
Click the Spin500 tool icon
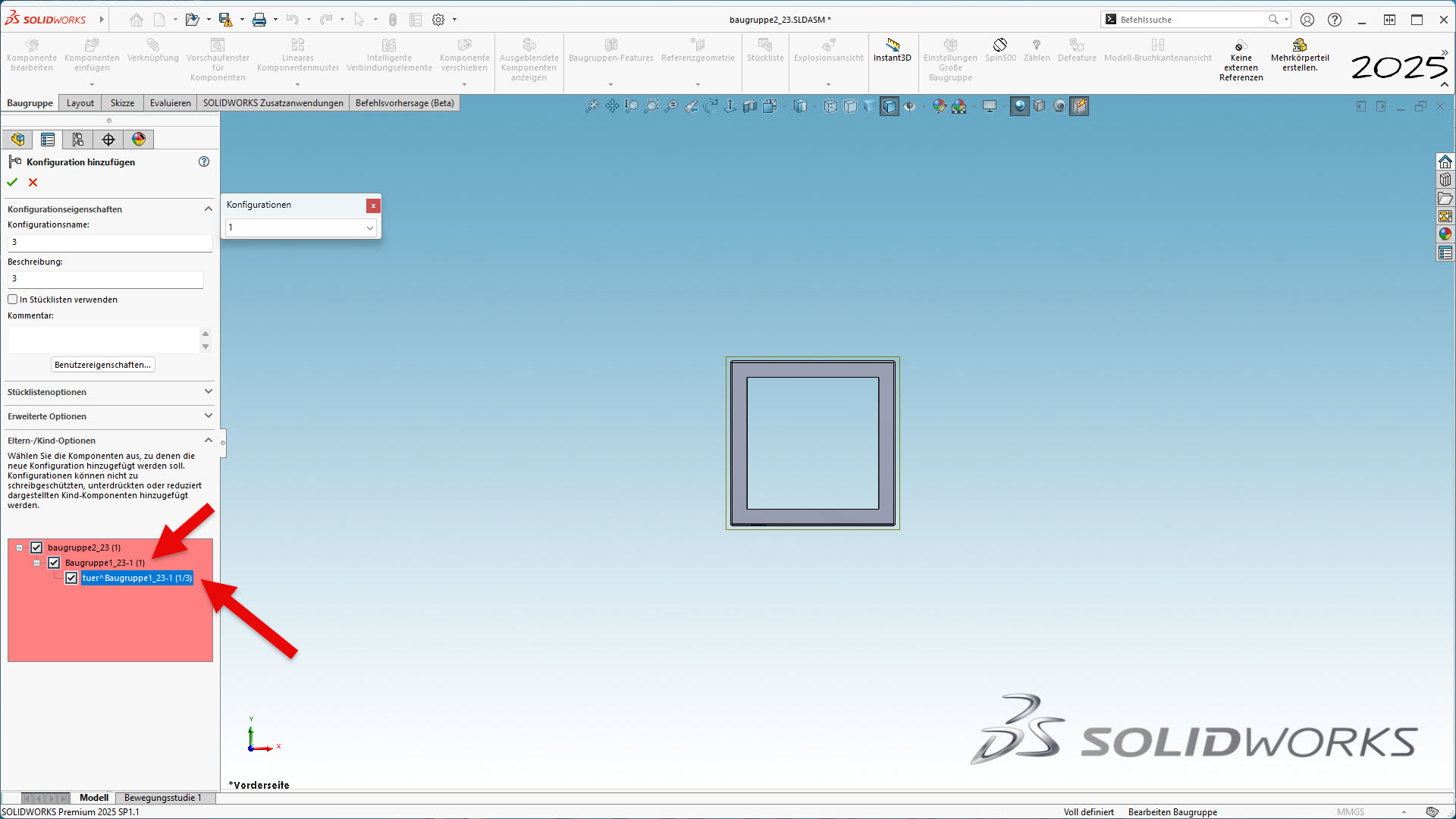pyautogui.click(x=999, y=51)
